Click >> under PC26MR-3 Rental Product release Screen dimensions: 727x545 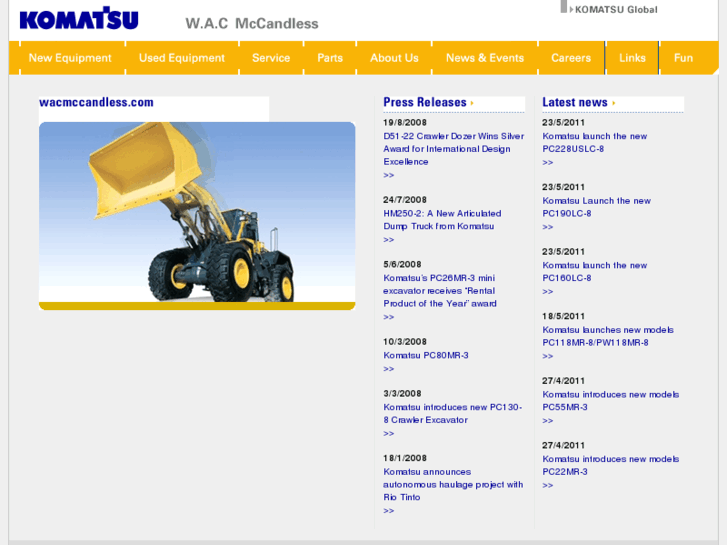[x=389, y=317]
